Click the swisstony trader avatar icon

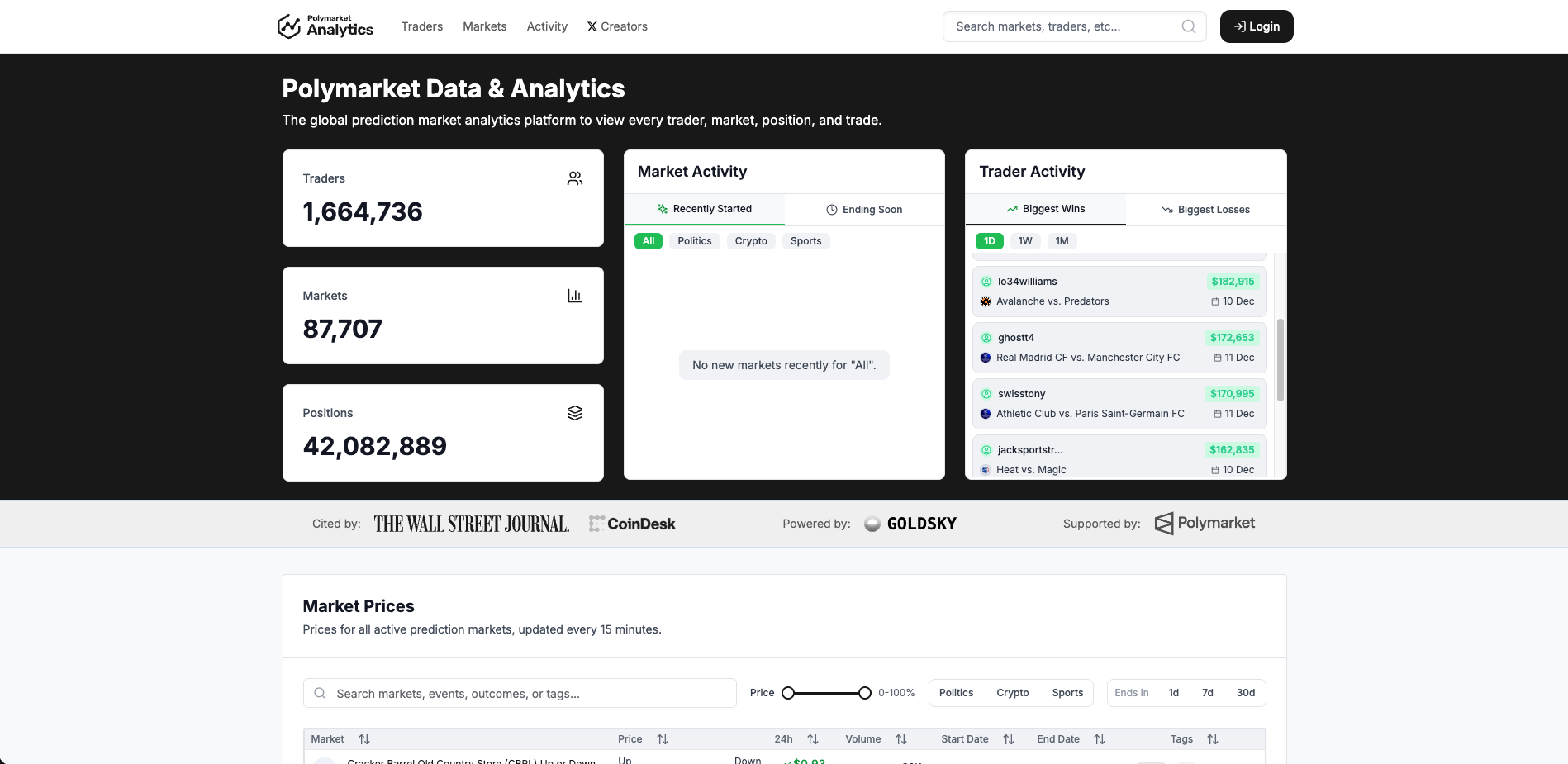(x=986, y=394)
